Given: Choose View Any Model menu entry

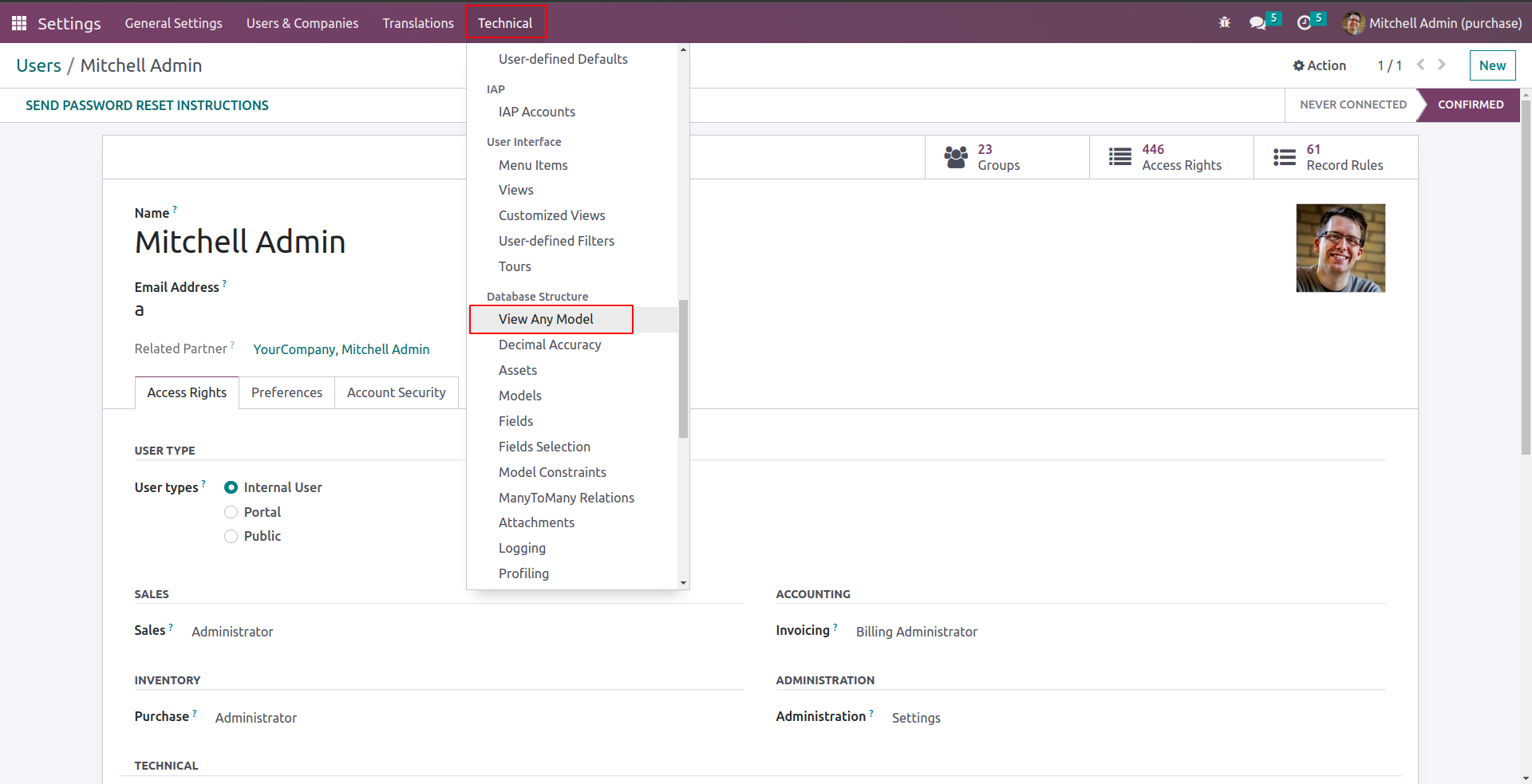Looking at the screenshot, I should click(546, 319).
